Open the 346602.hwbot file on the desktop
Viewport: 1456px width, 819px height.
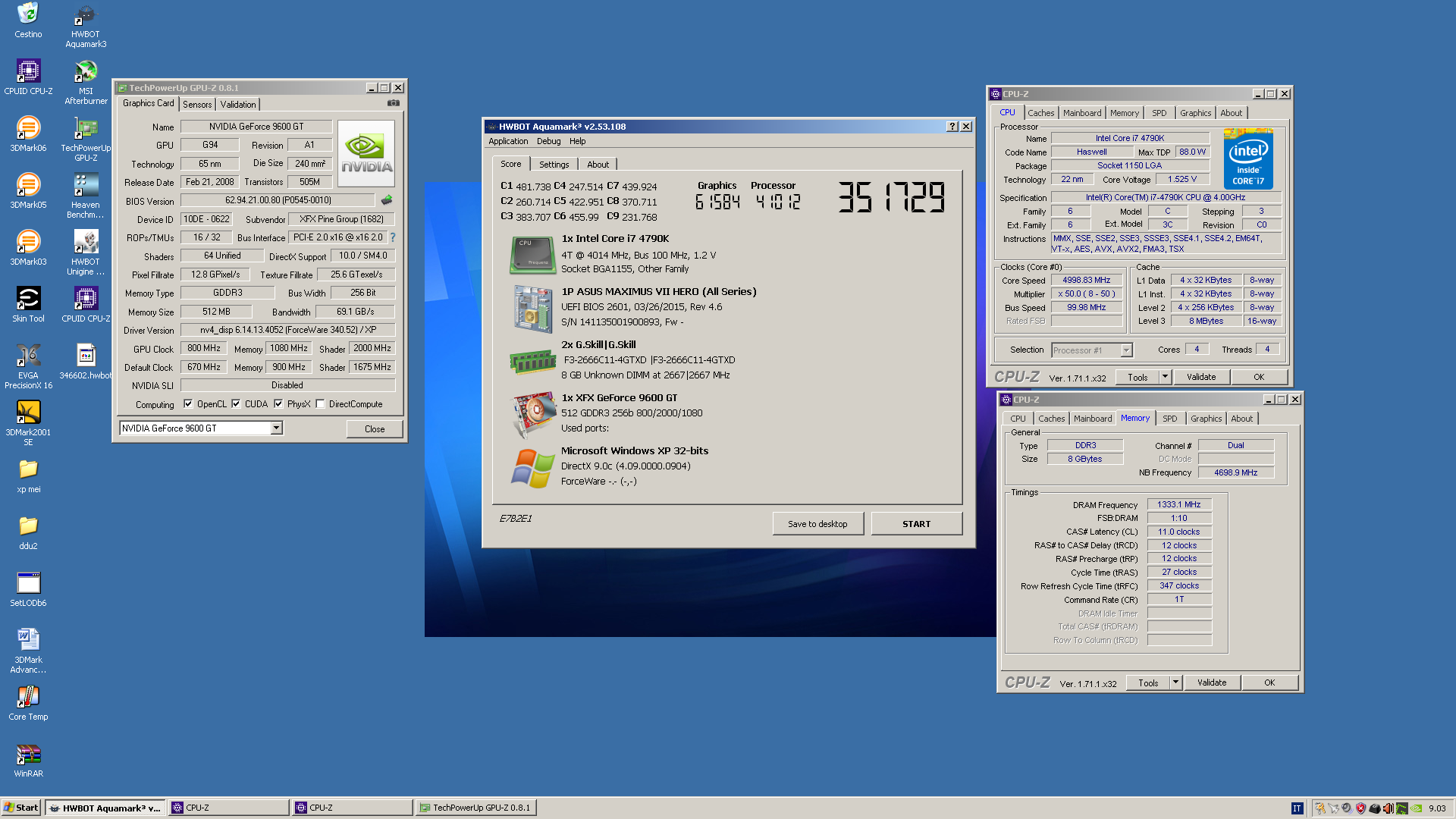point(86,361)
